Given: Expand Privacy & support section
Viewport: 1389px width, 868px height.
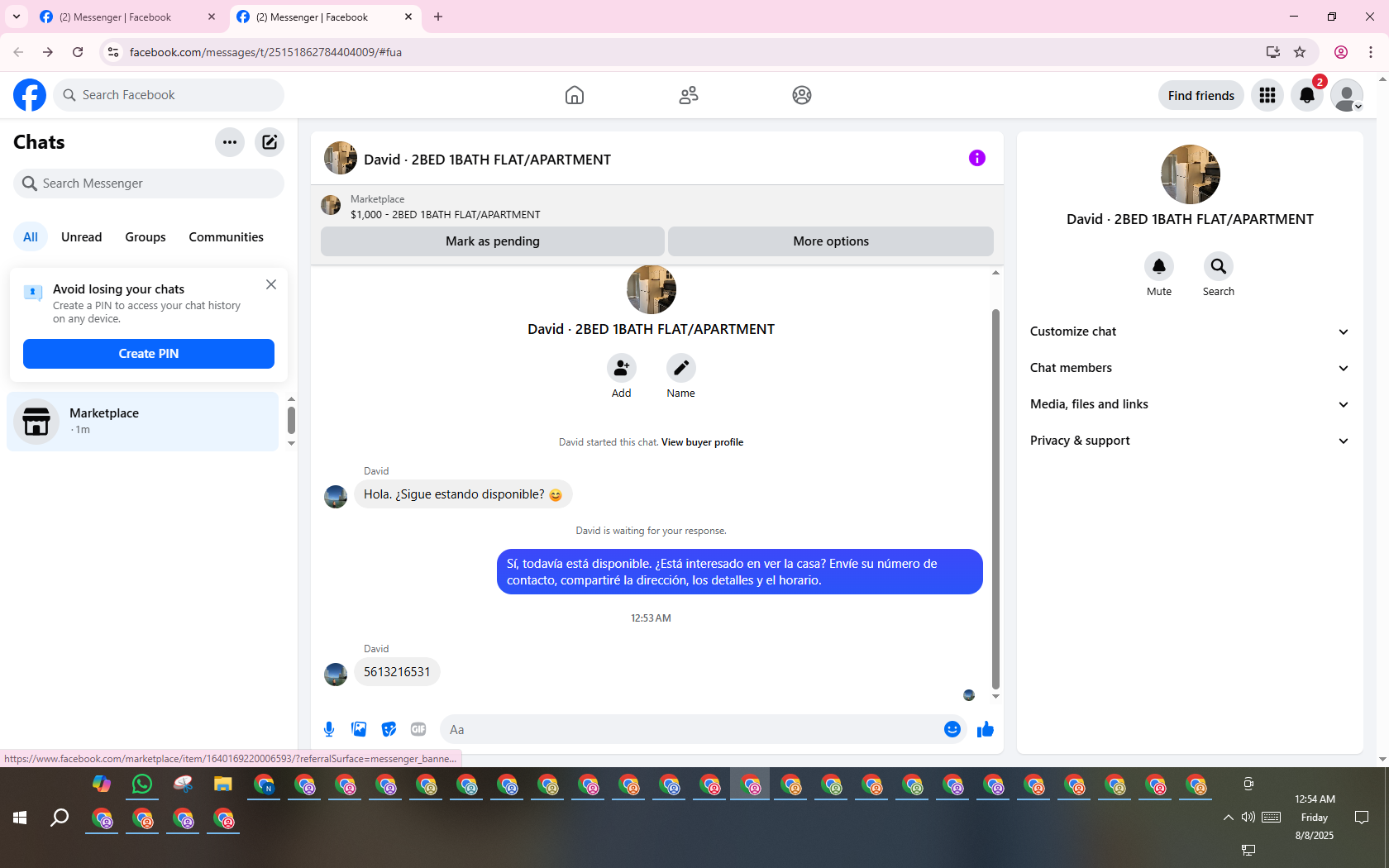Looking at the screenshot, I should (x=1190, y=441).
